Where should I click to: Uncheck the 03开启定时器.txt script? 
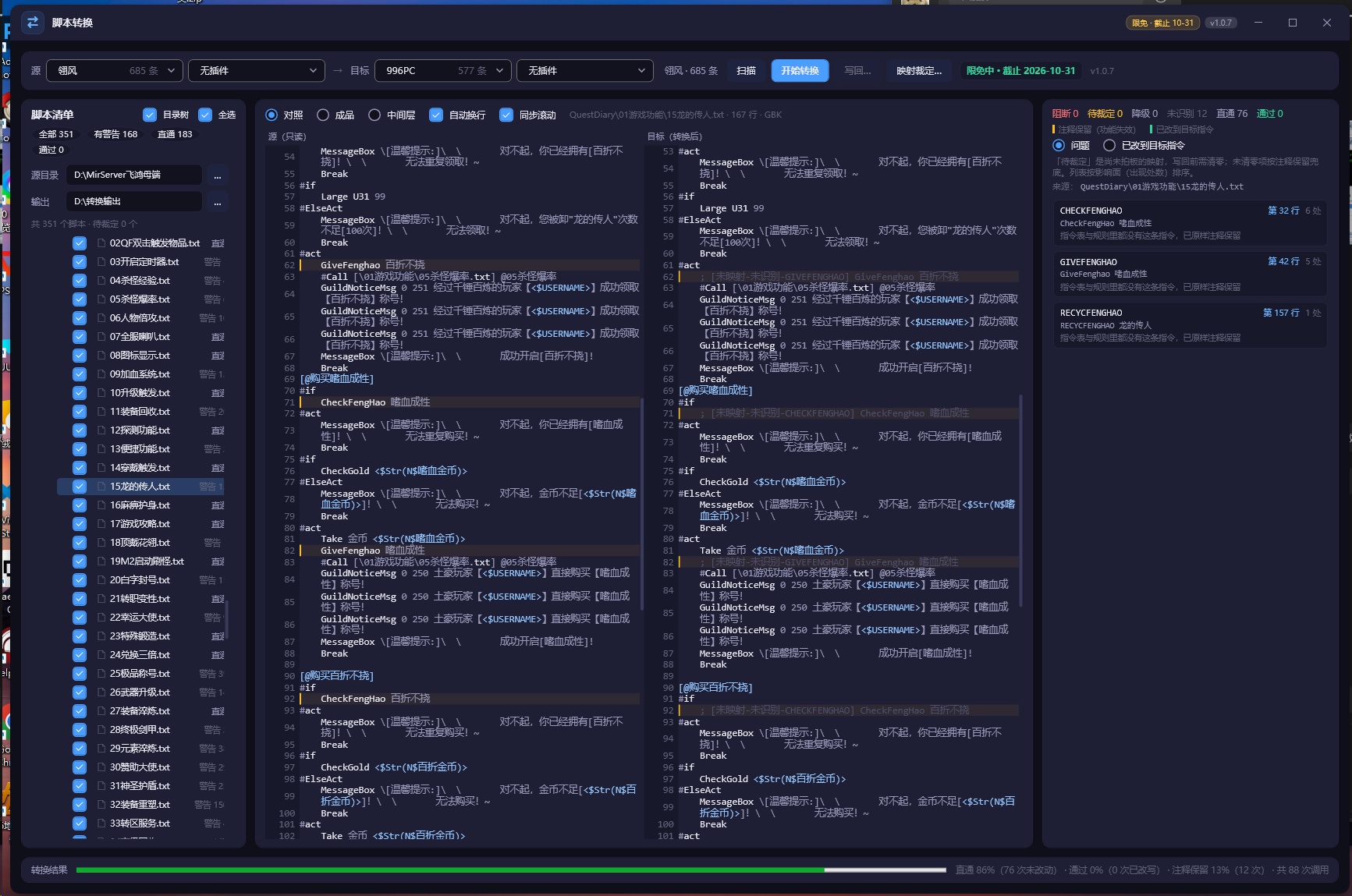tap(80, 262)
